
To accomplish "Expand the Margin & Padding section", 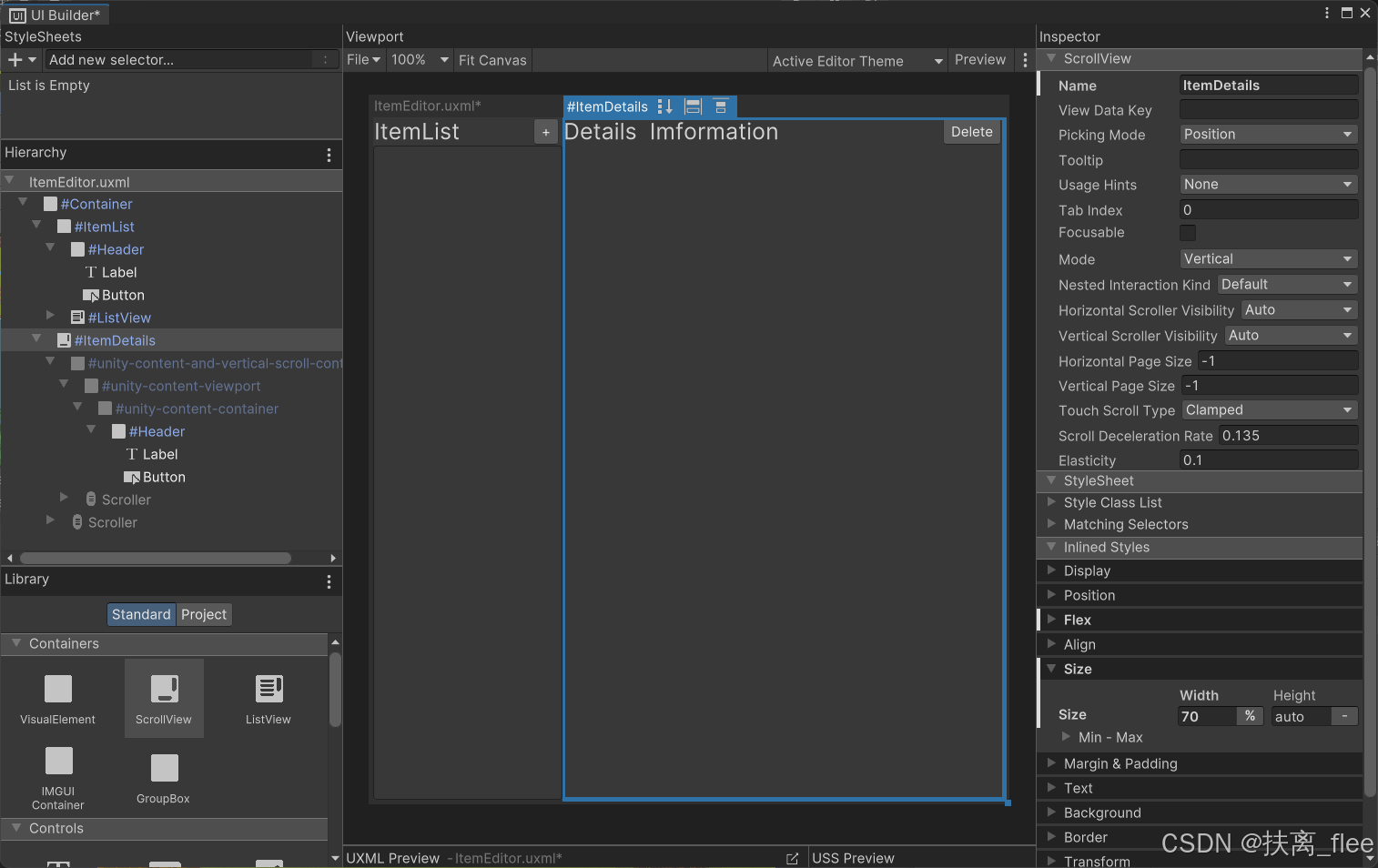I will (x=1200, y=763).
